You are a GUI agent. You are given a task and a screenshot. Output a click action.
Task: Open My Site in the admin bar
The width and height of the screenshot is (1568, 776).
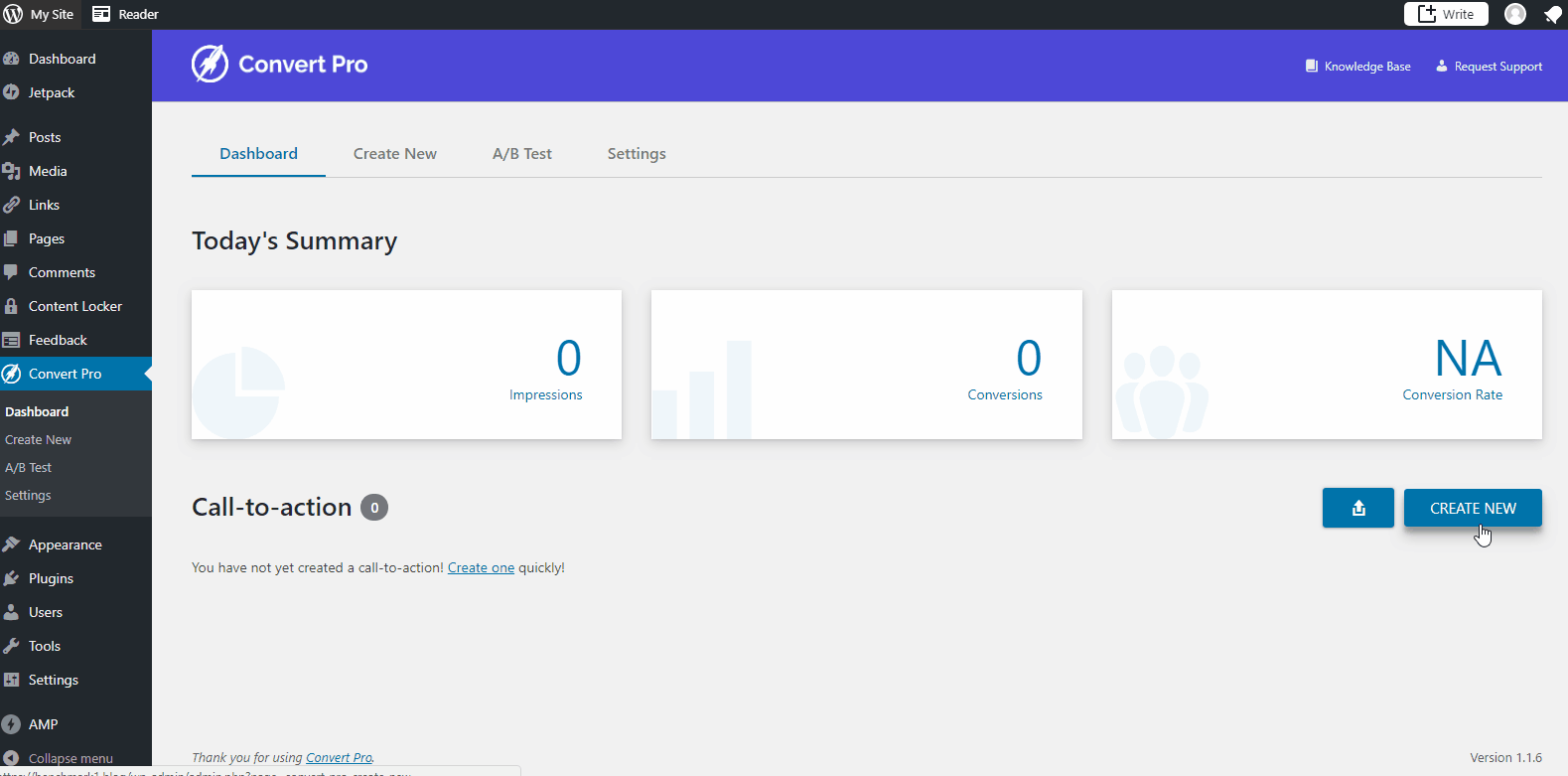tap(52, 14)
